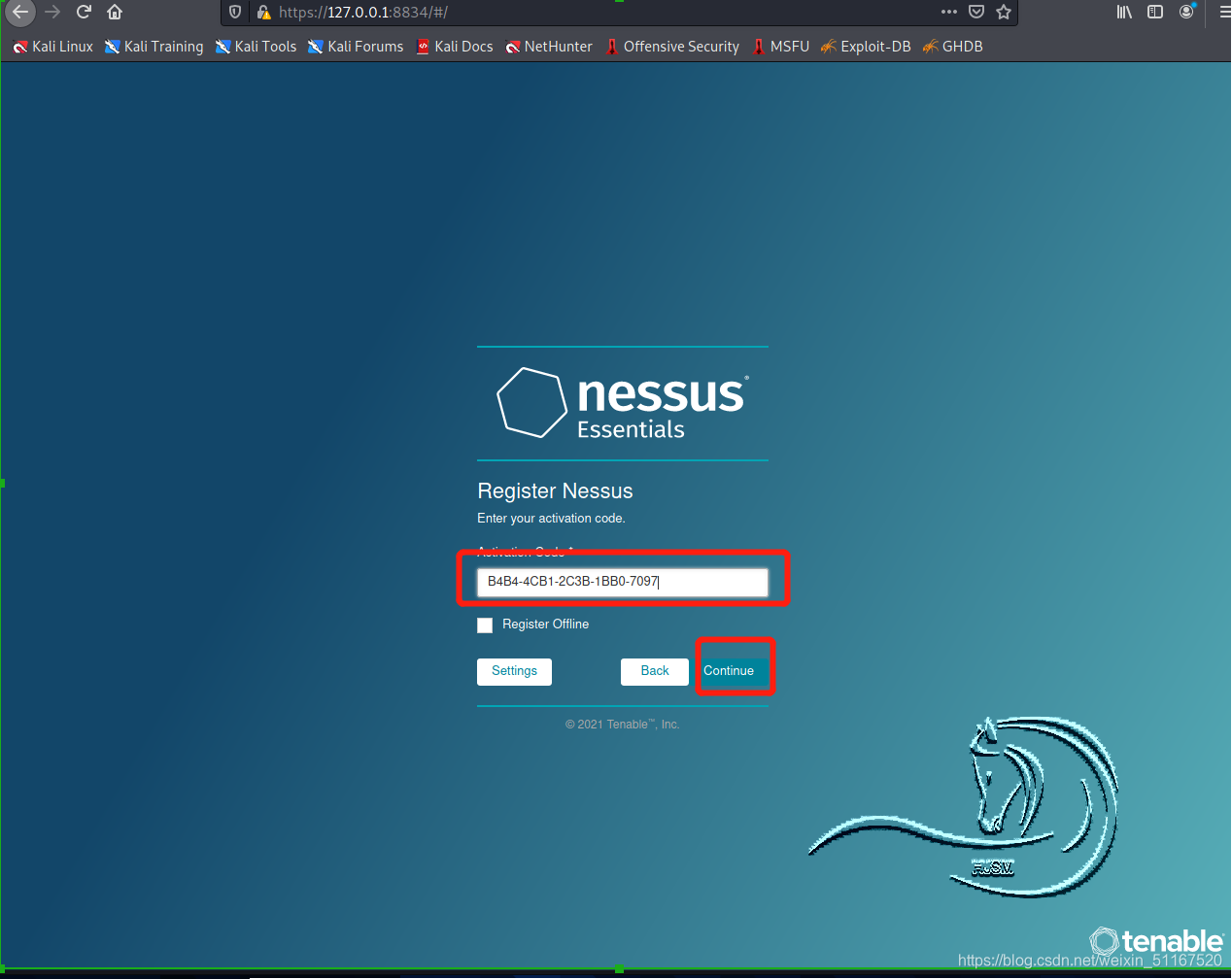Click the tenable logo in the corner
Screen dimensions: 1232x979
[x=1156, y=941]
